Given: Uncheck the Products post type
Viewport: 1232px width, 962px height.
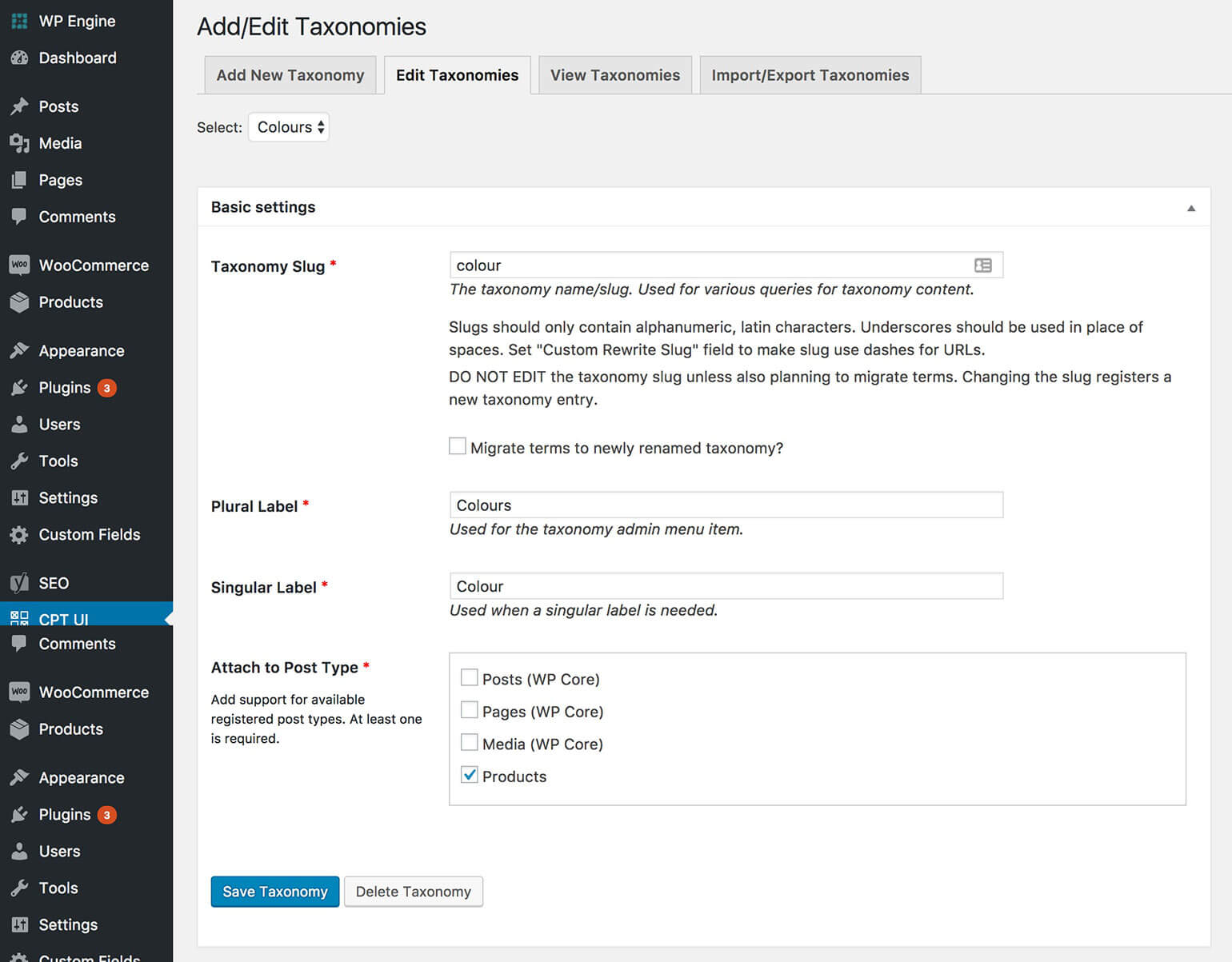Looking at the screenshot, I should tap(470, 774).
